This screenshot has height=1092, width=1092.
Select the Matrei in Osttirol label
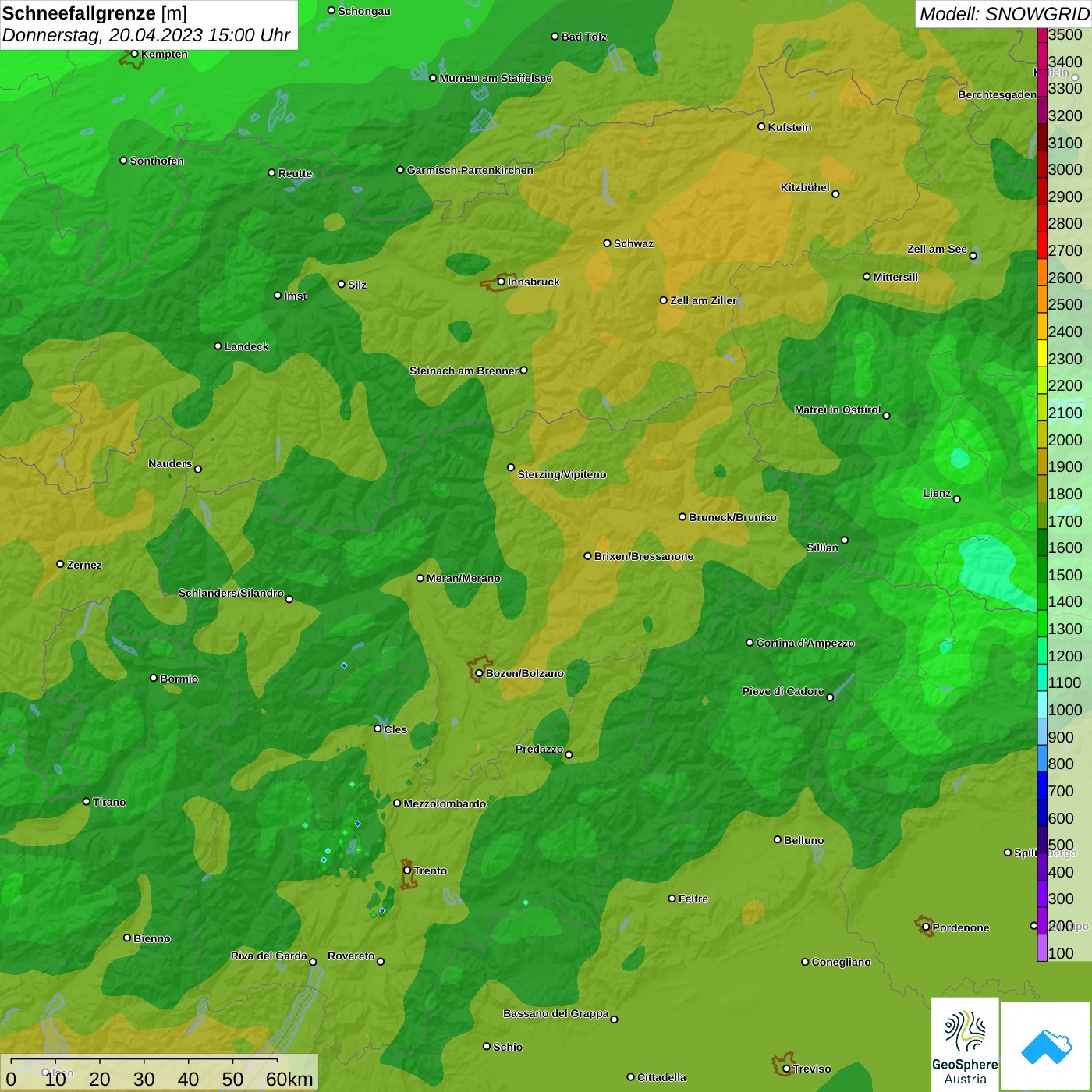point(838,409)
